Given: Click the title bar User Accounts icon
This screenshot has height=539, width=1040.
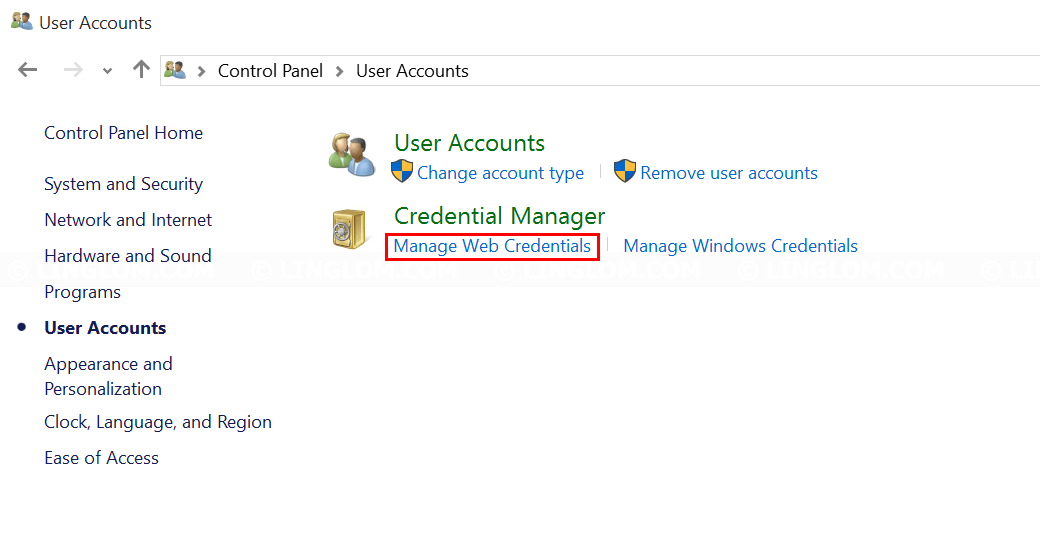Looking at the screenshot, I should pyautogui.click(x=22, y=21).
